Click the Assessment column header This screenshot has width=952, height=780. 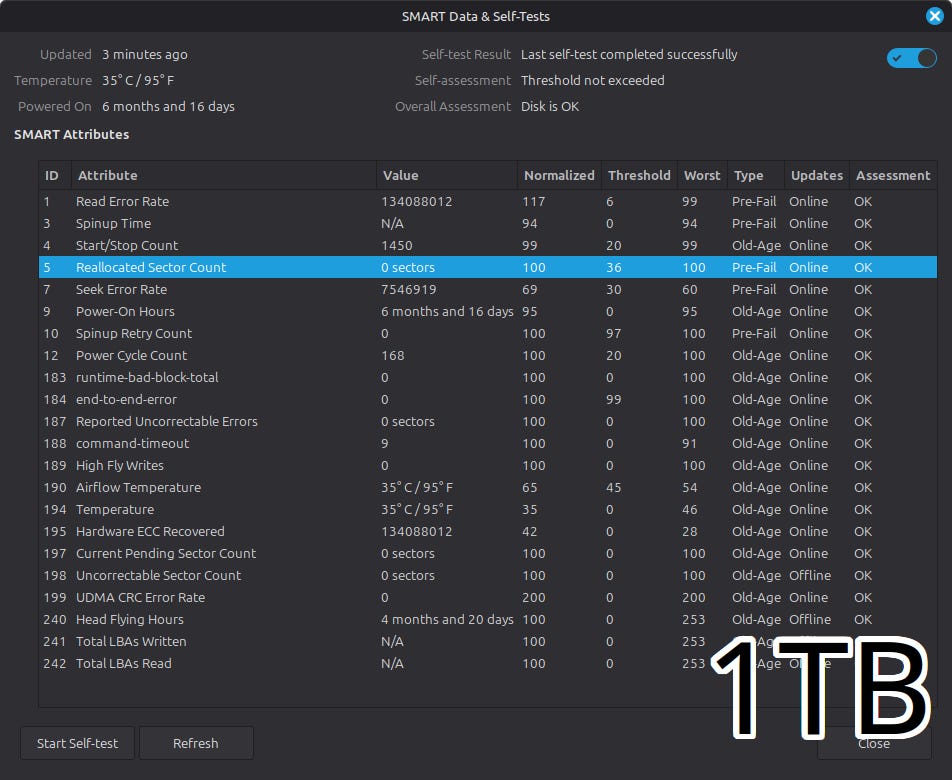tap(893, 175)
